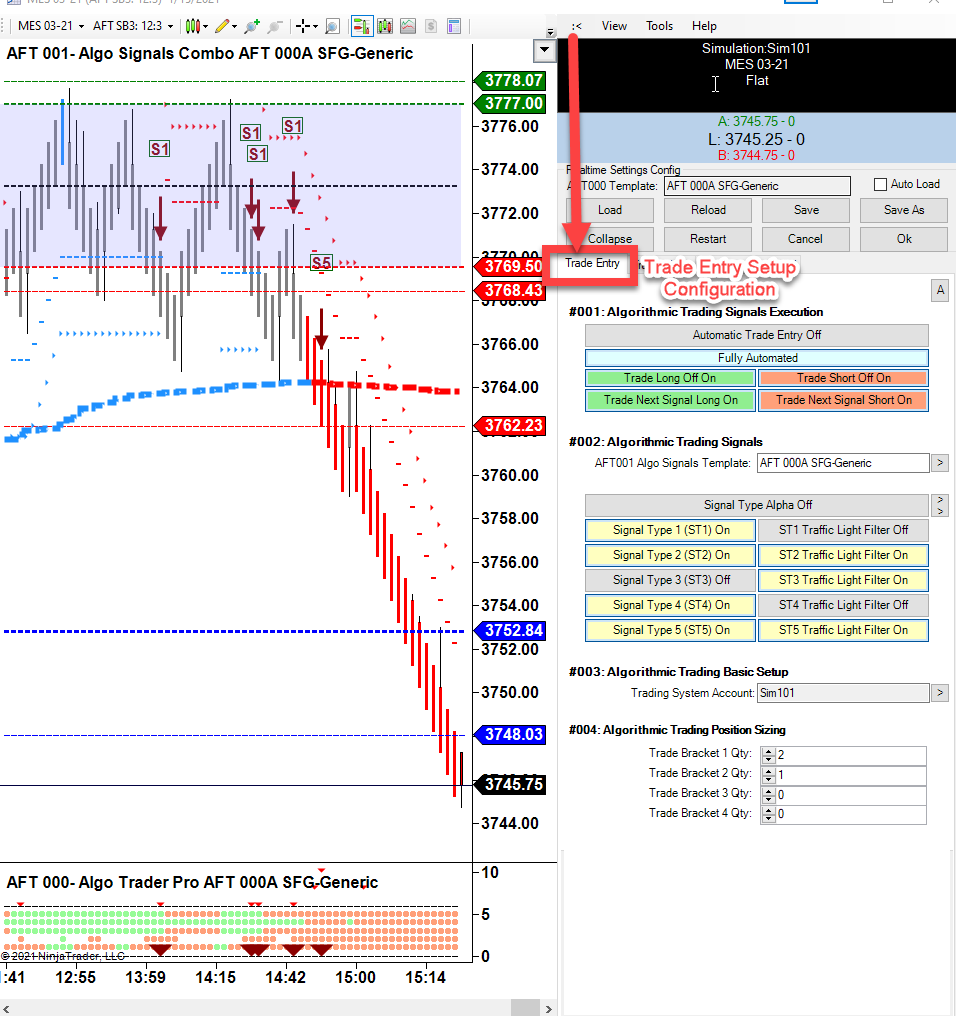Viewport: 956px width, 1016px height.
Task: Switch to the Trade Entry tab
Action: pos(591,264)
